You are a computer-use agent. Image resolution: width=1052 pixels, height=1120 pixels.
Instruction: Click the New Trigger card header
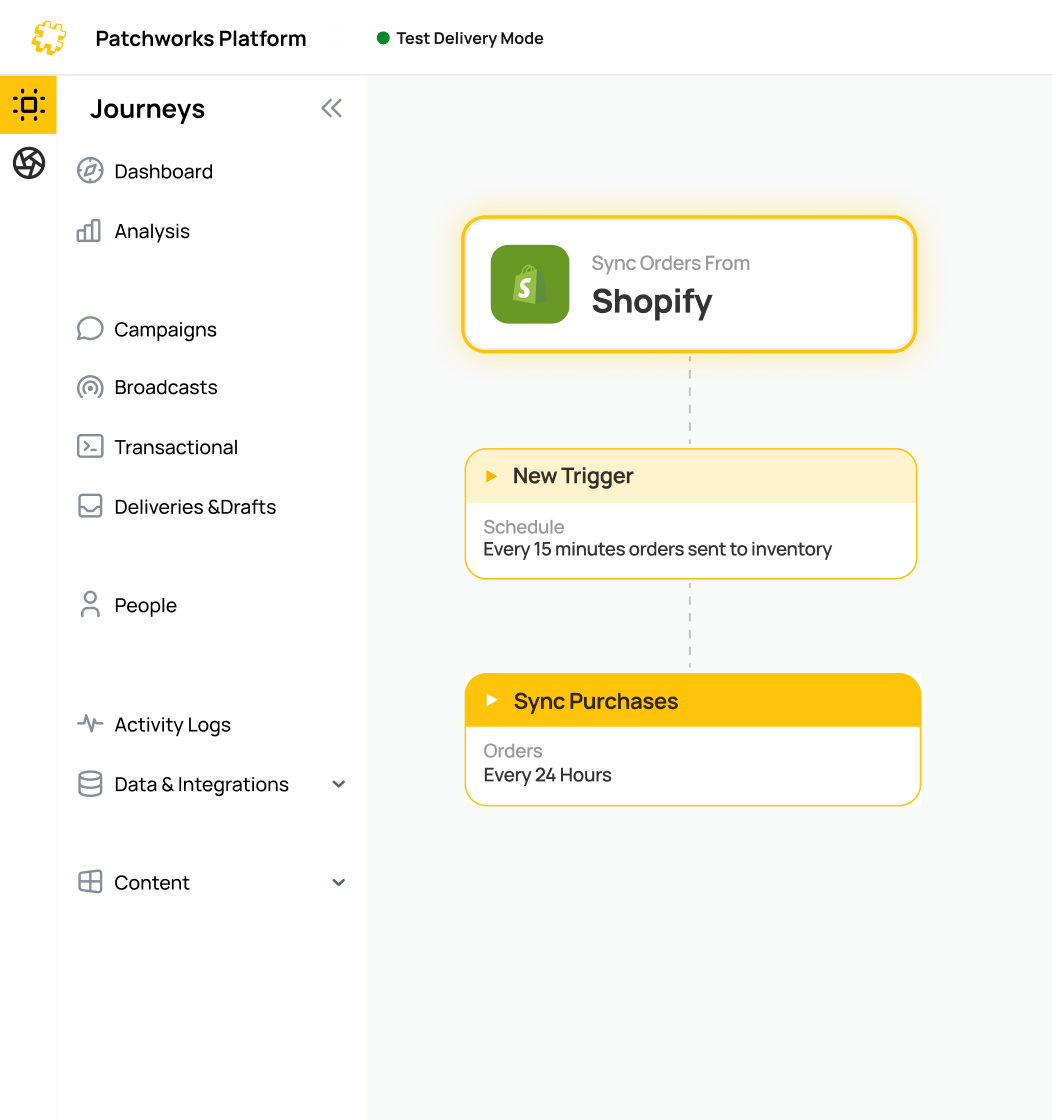tap(691, 476)
